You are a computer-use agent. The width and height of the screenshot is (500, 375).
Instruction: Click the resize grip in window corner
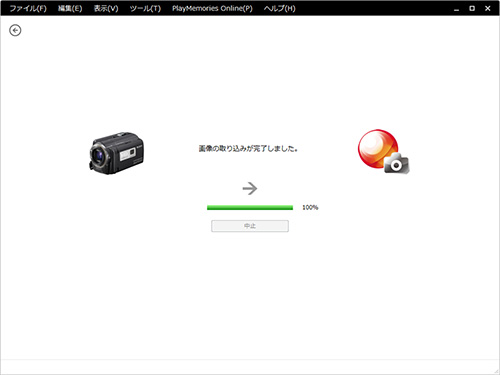[x=496, y=371]
